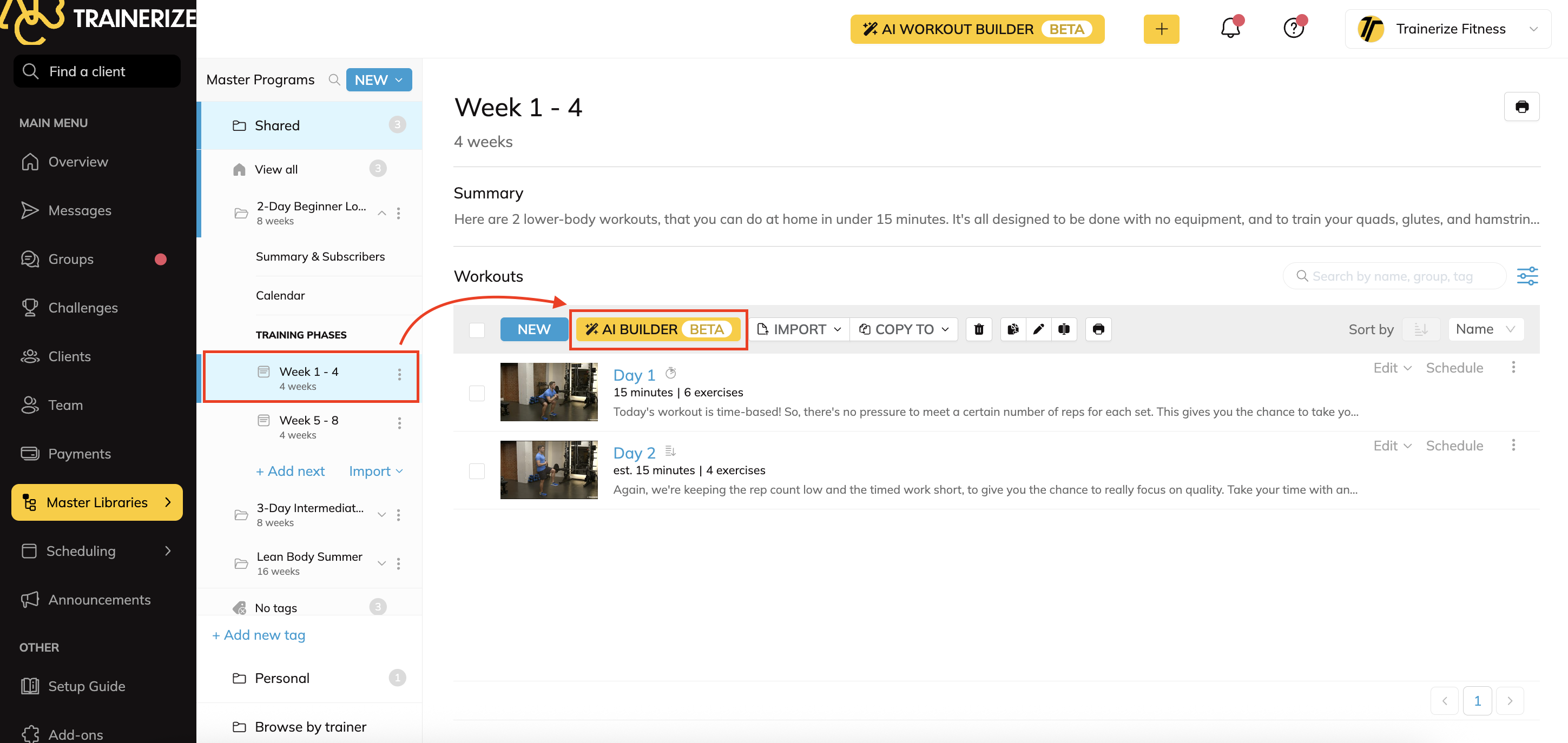The height and width of the screenshot is (743, 1568).
Task: Open the help question mark icon
Action: (1293, 29)
